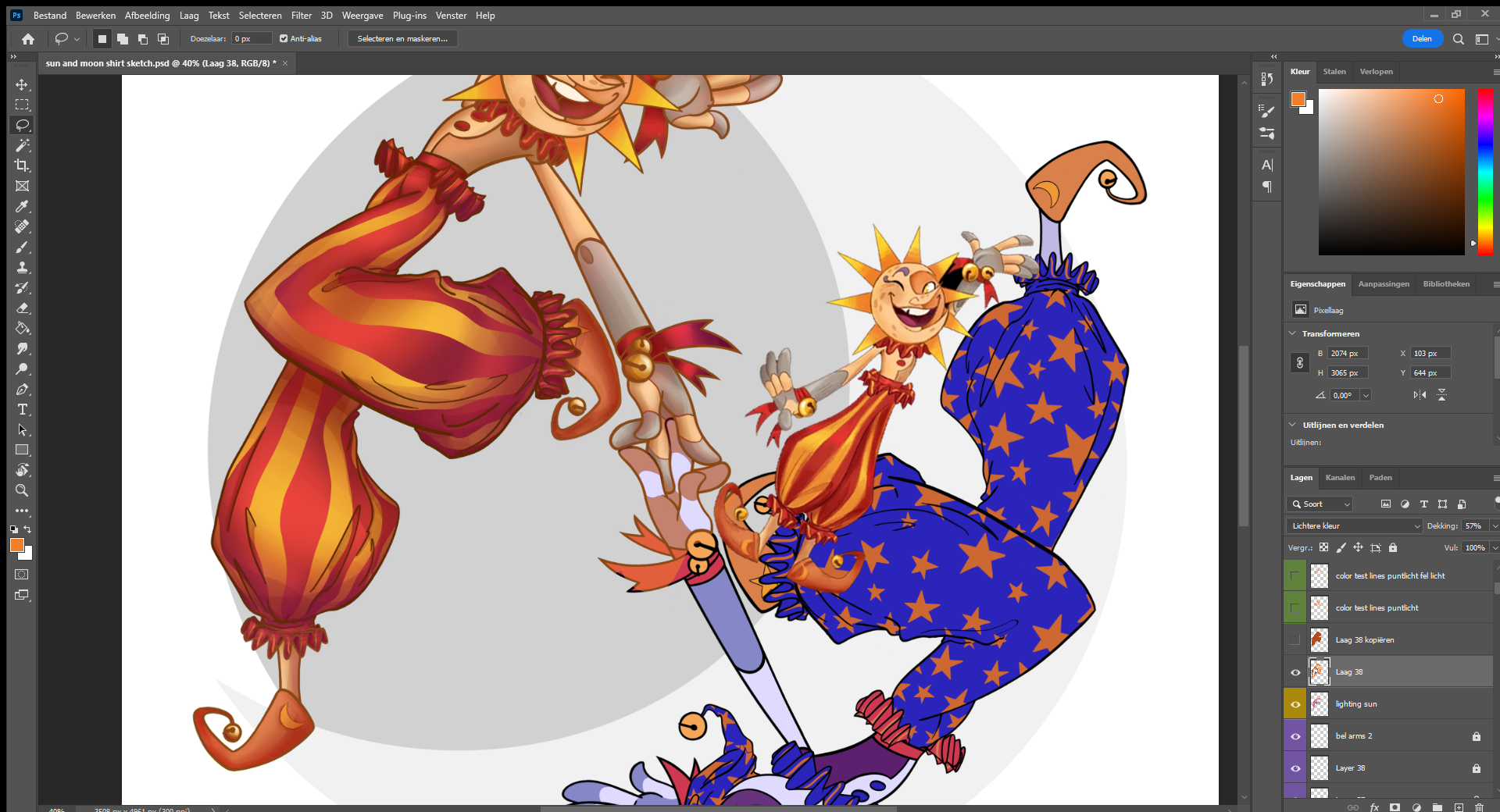
Task: Create a new layer group folder
Action: point(1437,807)
